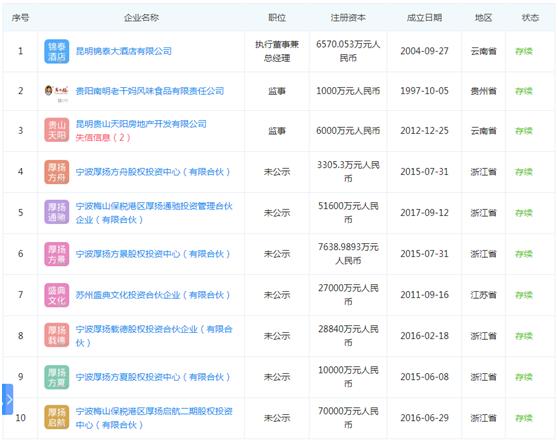Open 宁波厚扬方景股权投资中心 link
This screenshot has width=558, height=443.
(153, 254)
